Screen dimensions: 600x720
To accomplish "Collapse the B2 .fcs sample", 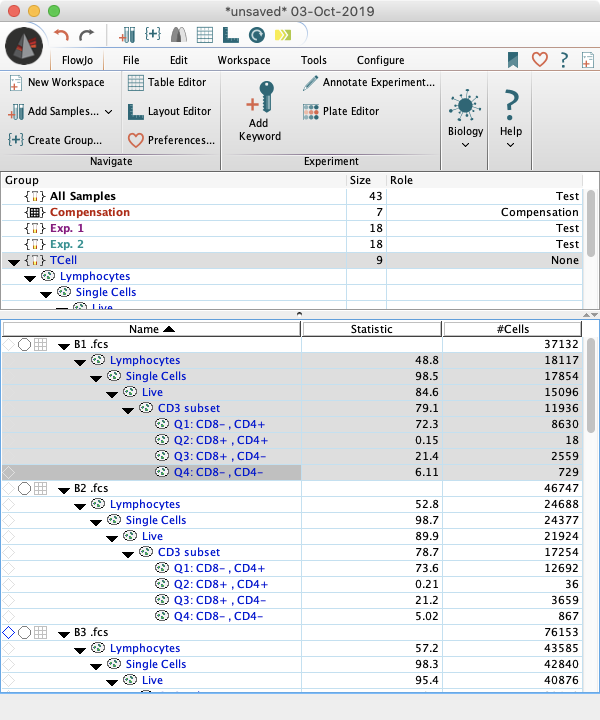I will coord(64,491).
